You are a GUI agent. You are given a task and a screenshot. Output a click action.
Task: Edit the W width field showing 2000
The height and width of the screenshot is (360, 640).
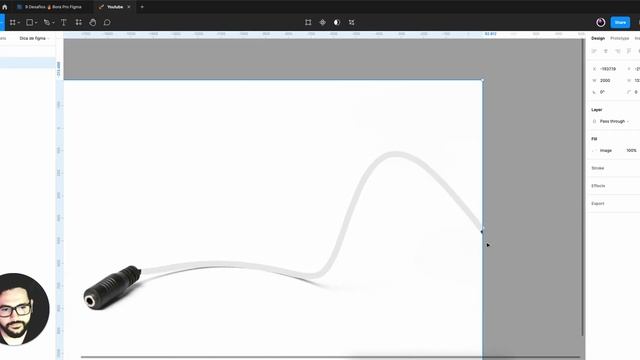point(606,80)
